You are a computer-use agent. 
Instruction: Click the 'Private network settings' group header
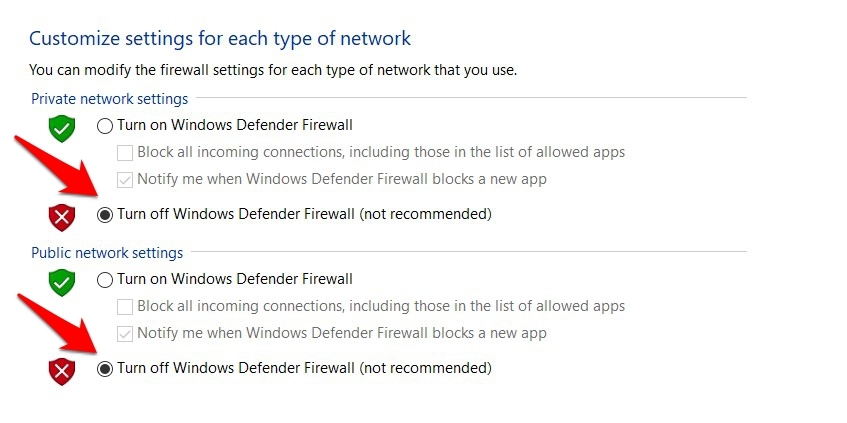pos(109,99)
